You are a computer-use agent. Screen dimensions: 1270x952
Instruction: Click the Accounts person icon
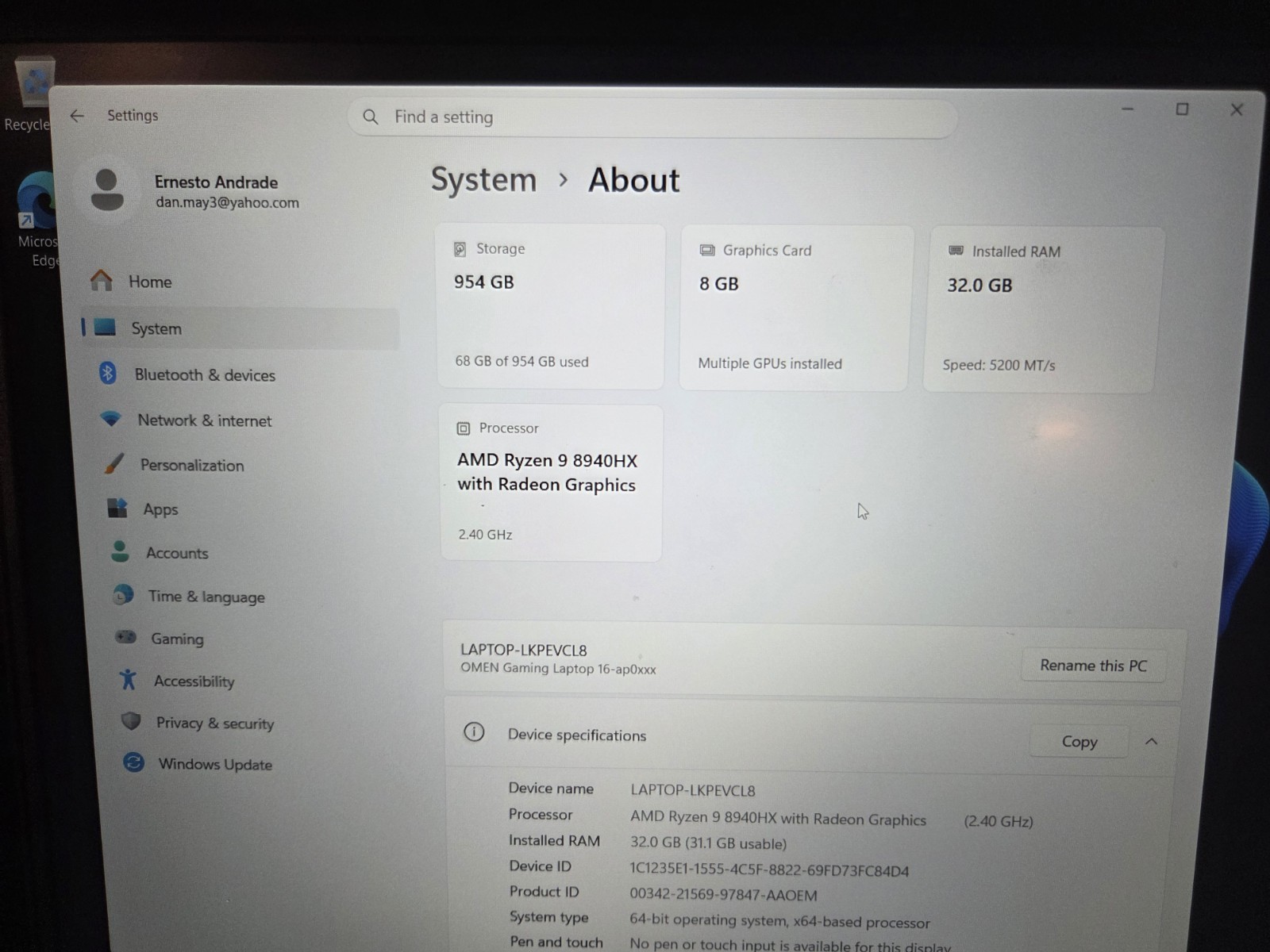(x=121, y=551)
